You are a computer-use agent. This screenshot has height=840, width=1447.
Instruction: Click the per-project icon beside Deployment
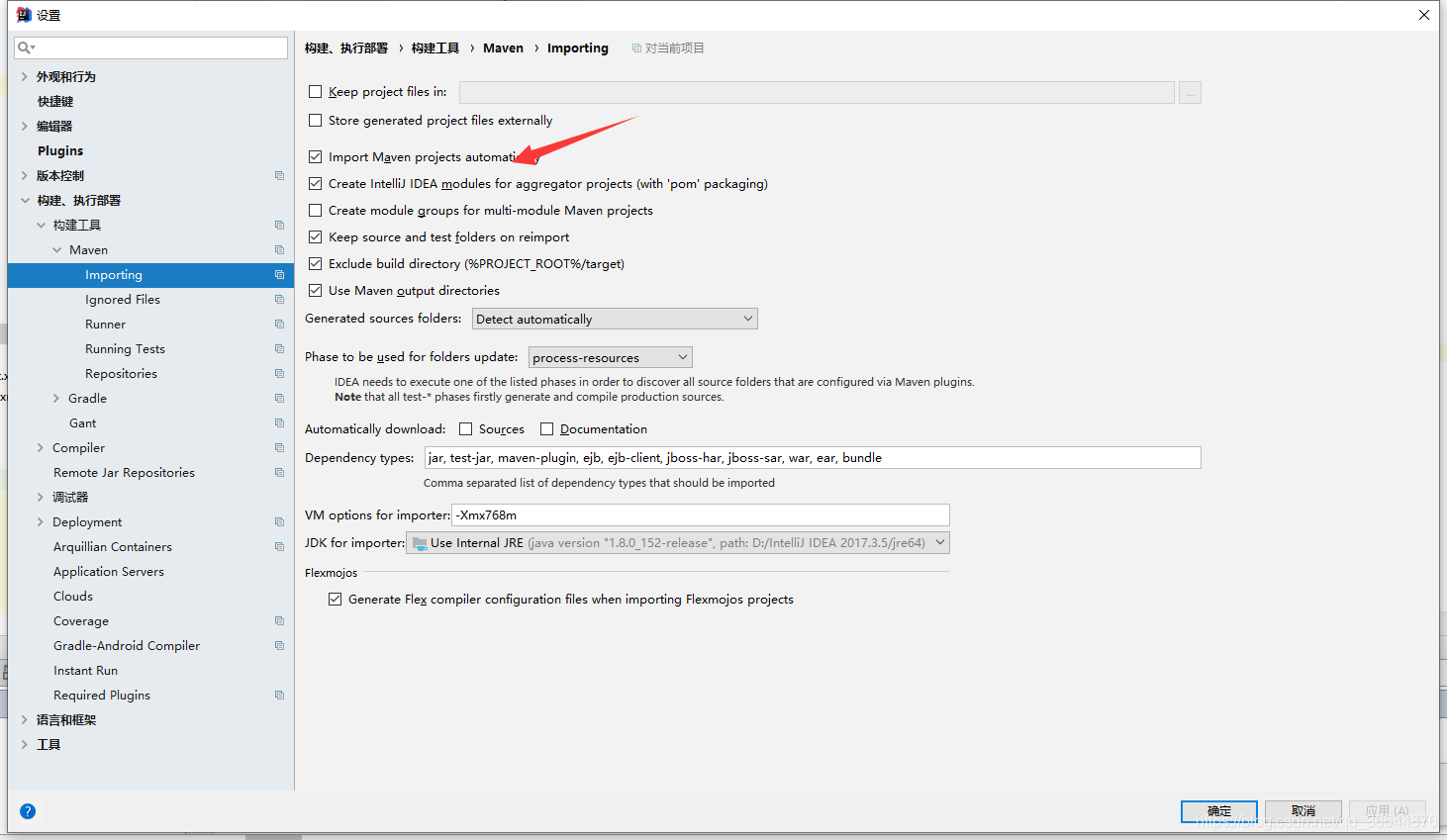[279, 522]
